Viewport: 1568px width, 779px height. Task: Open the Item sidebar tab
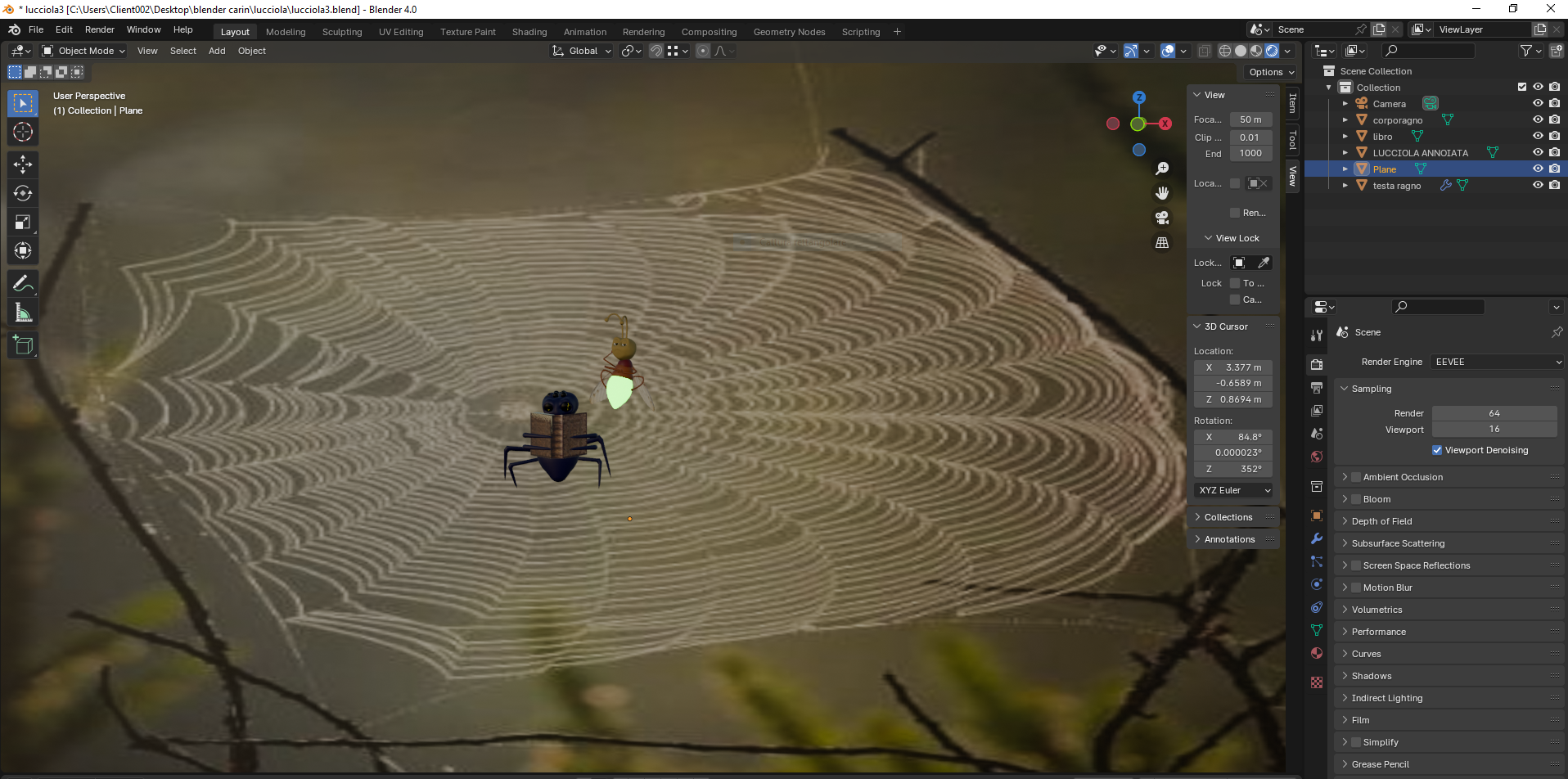click(1293, 103)
